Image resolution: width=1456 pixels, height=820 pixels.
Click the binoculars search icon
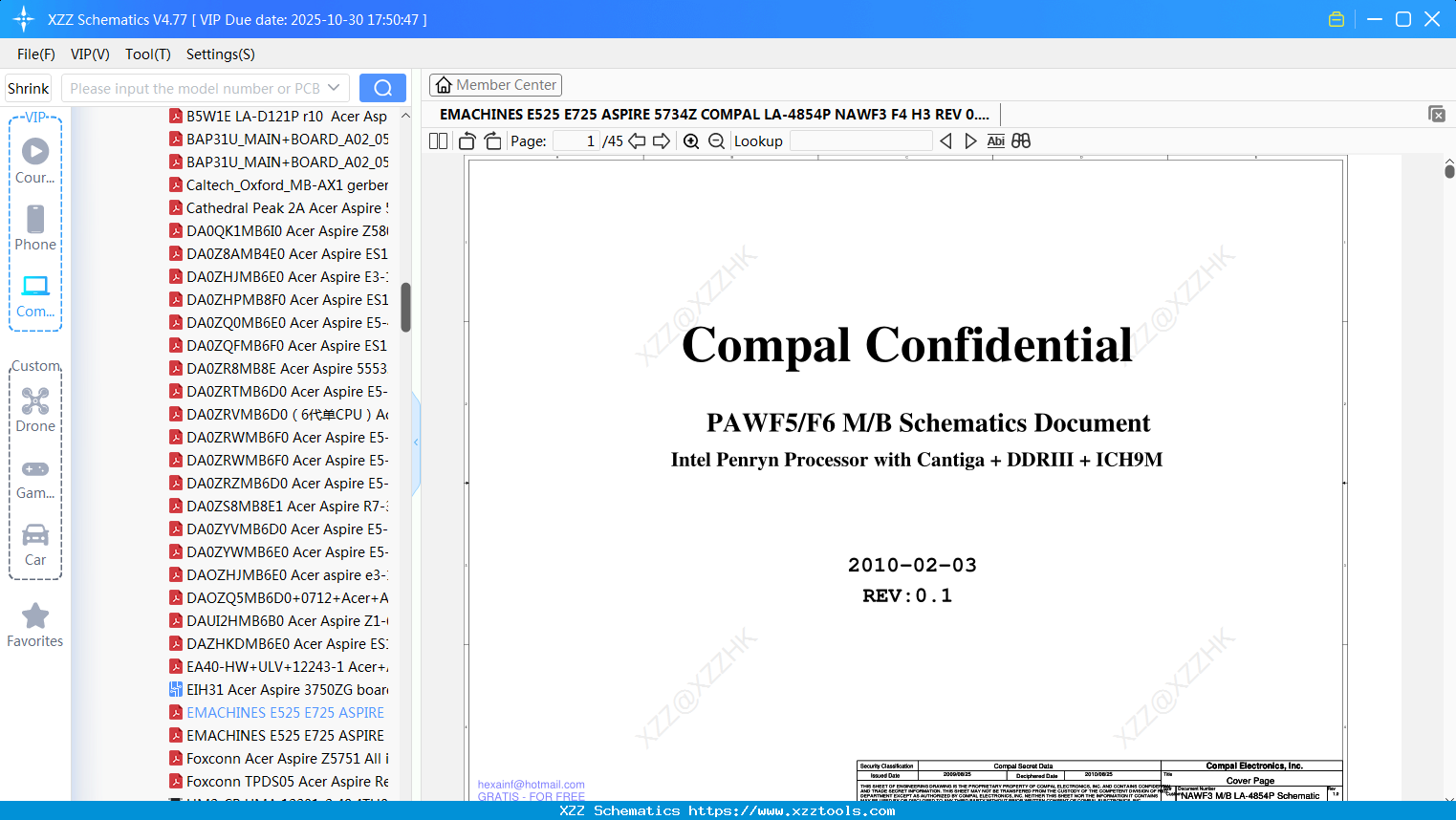point(1021,141)
